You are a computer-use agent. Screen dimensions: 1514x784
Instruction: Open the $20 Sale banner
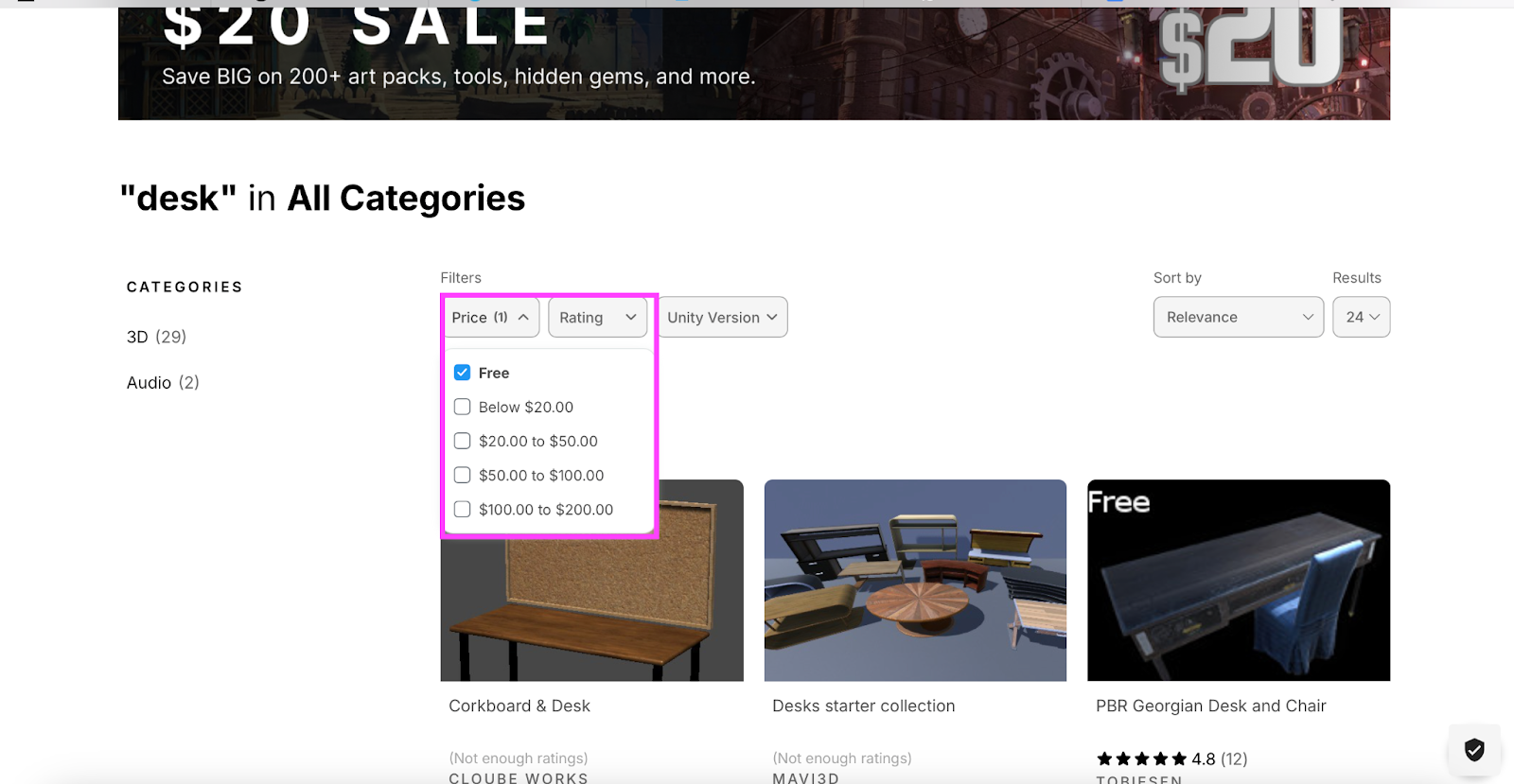(754, 63)
